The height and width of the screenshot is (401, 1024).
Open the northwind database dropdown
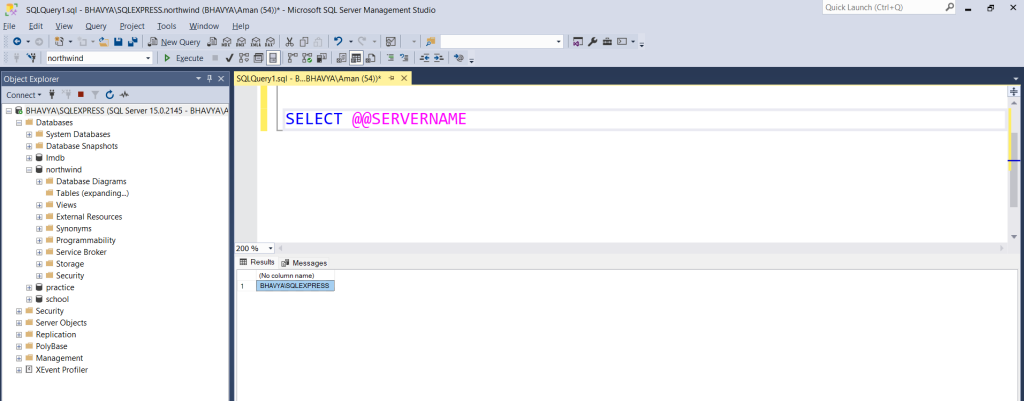pos(148,58)
